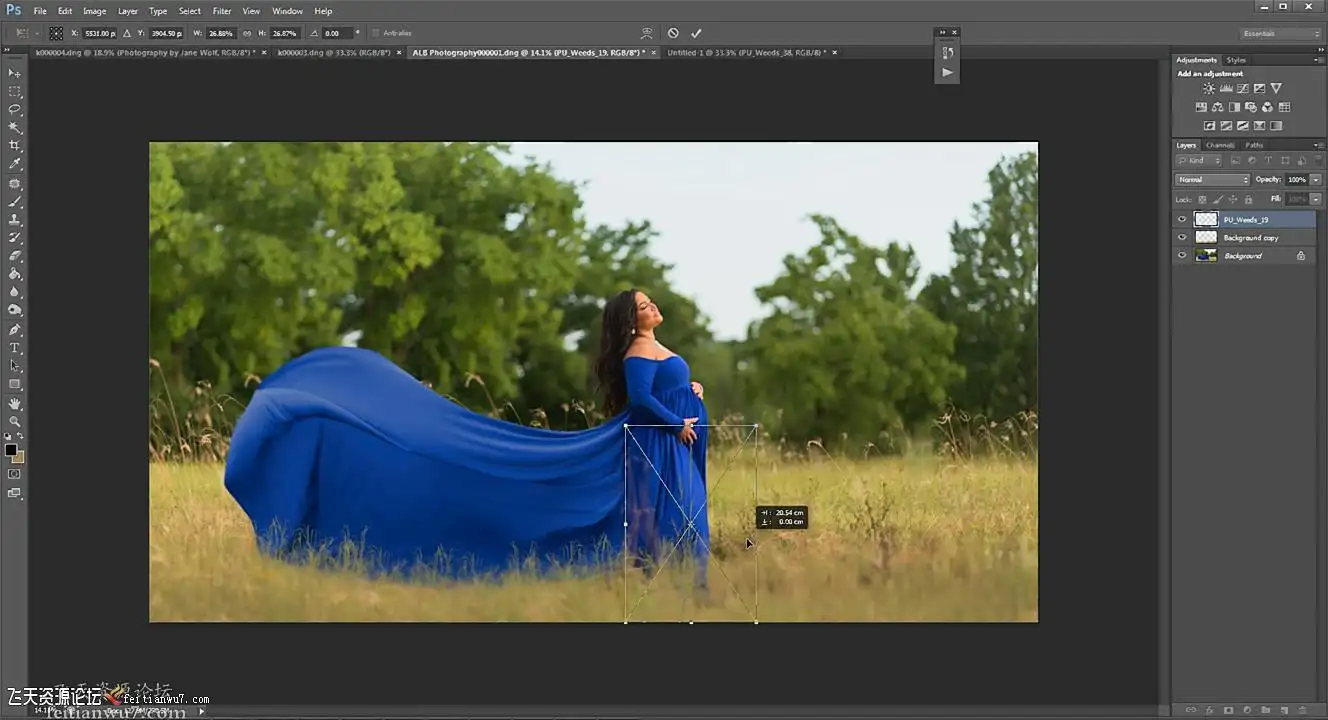1328x720 pixels.
Task: Select the Move tool
Action: (14, 73)
